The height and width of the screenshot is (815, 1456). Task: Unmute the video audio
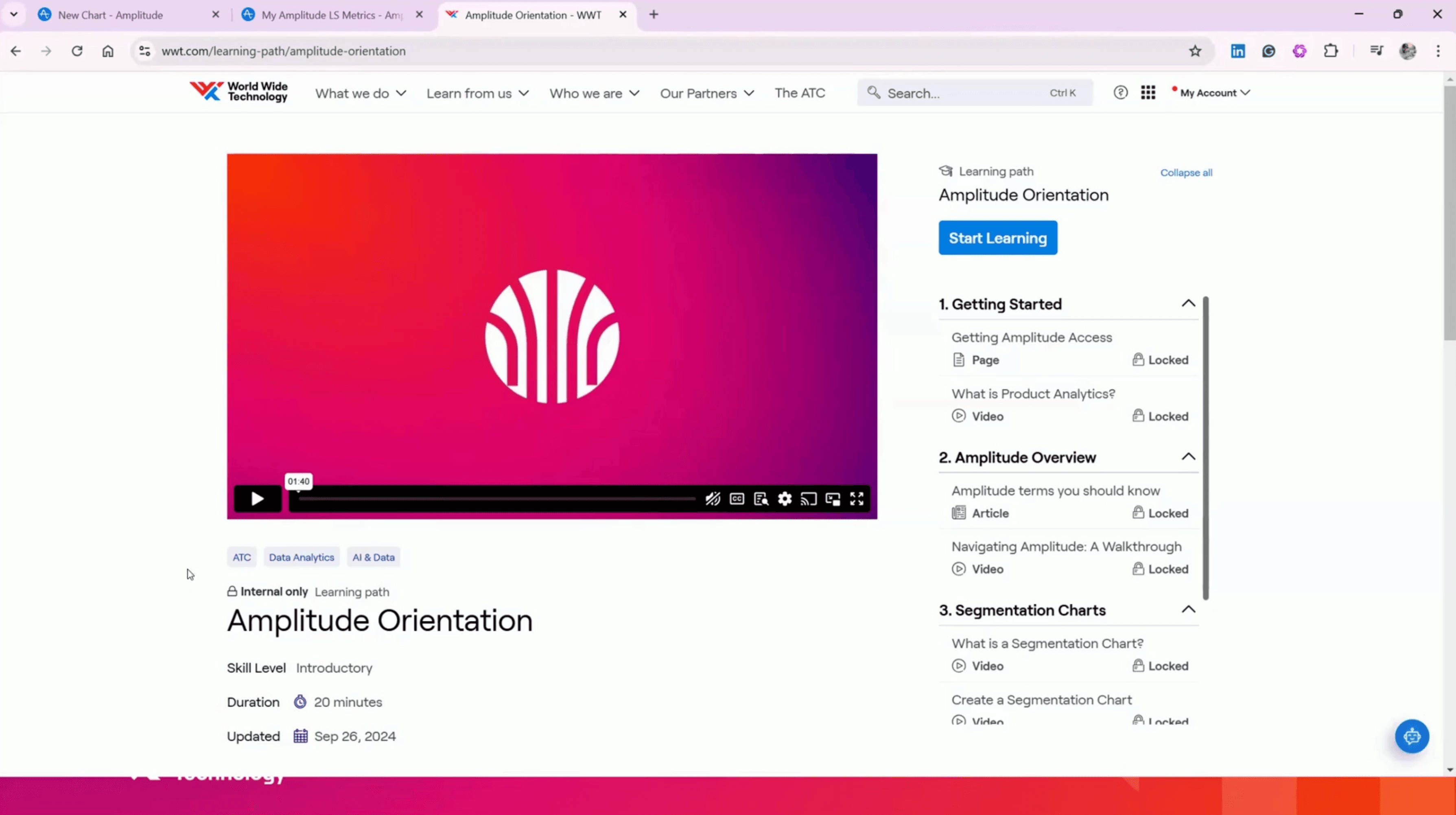(712, 498)
